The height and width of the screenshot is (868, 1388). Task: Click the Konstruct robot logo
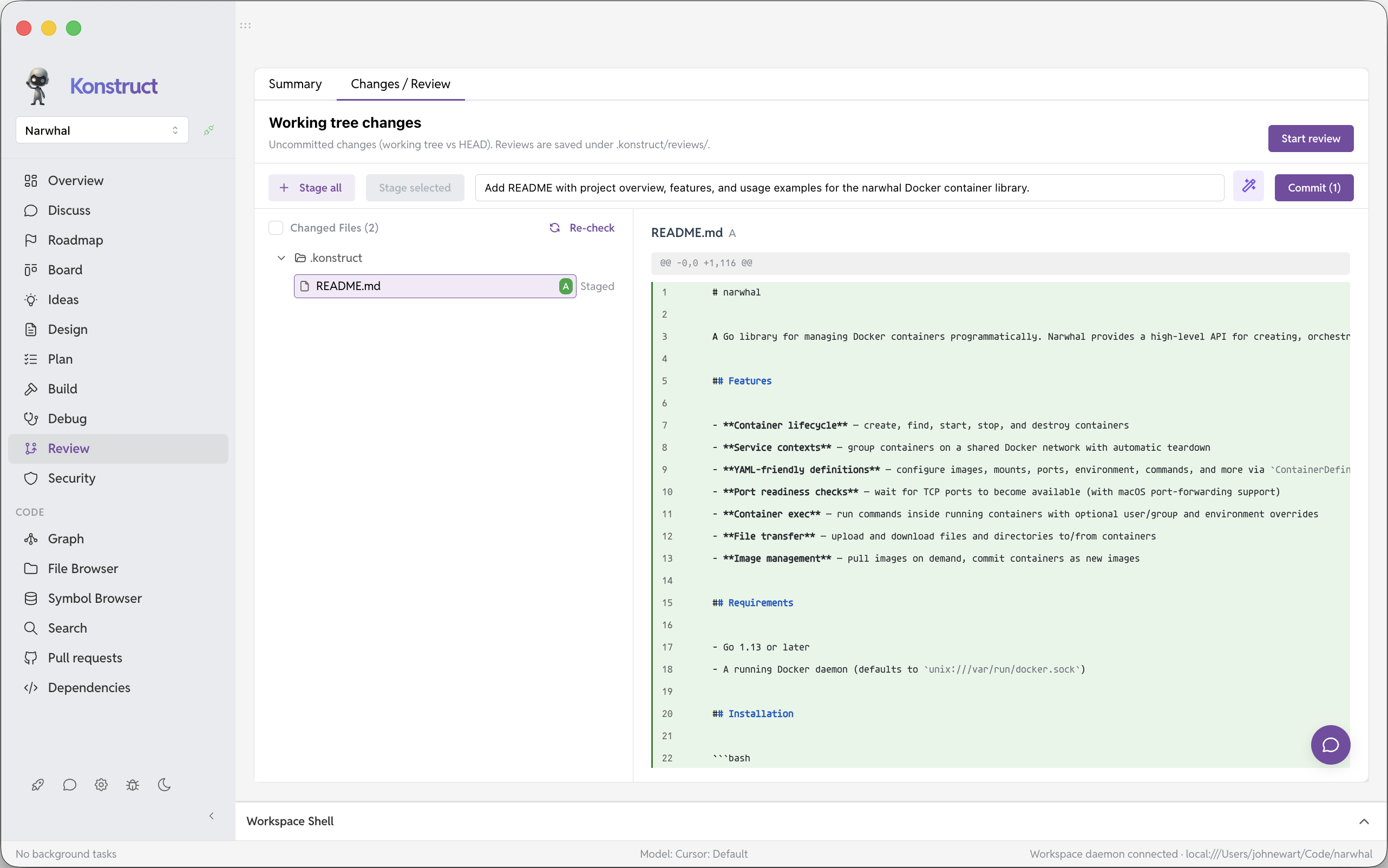pyautogui.click(x=38, y=86)
